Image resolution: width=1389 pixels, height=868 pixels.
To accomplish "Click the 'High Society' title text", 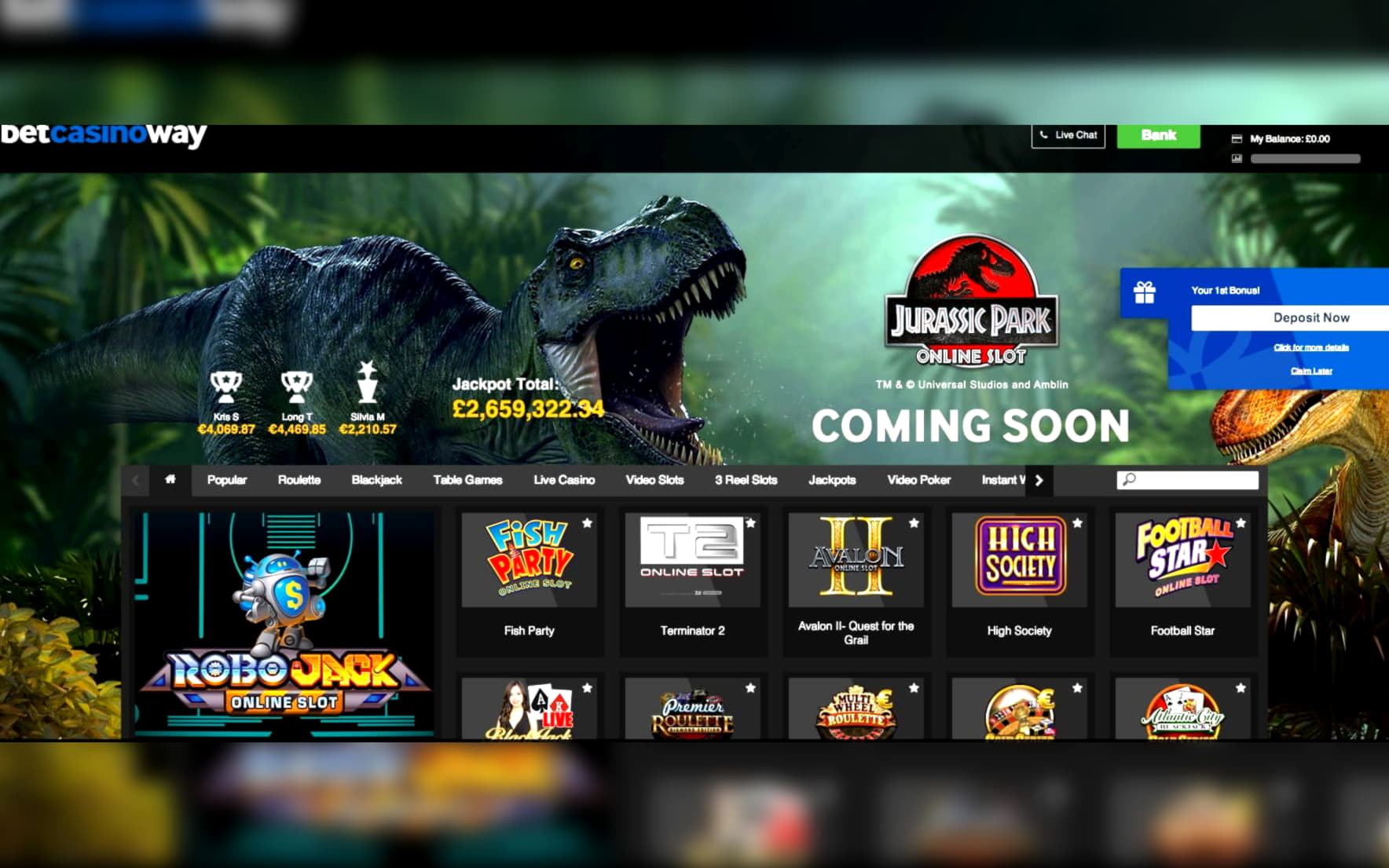I will [1019, 631].
